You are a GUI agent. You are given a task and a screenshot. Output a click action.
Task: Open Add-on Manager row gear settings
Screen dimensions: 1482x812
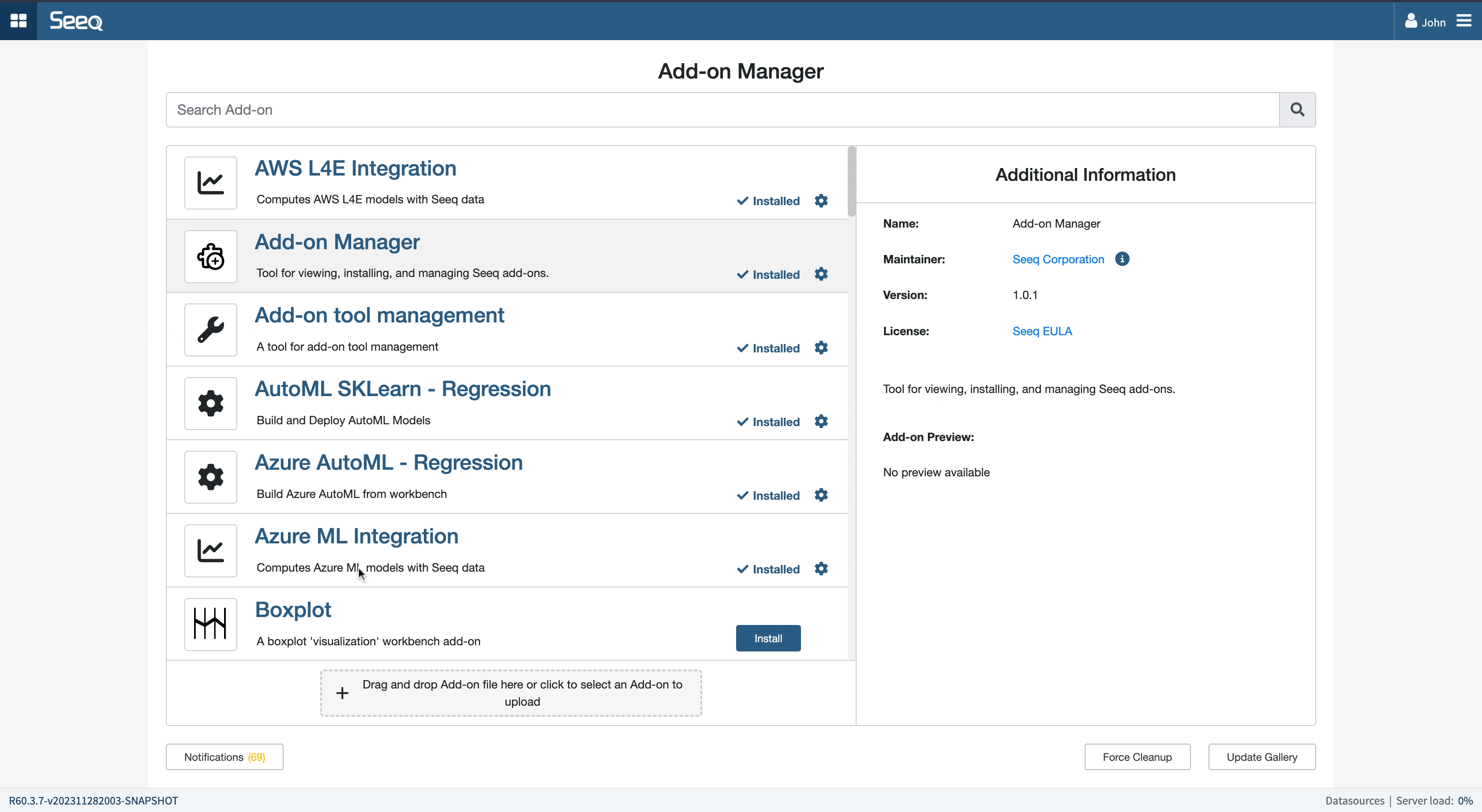click(821, 274)
